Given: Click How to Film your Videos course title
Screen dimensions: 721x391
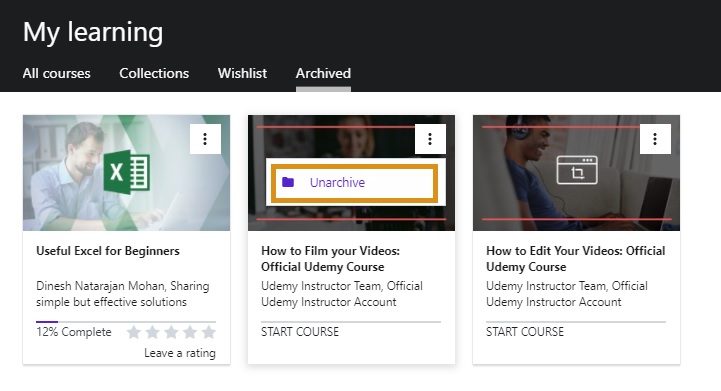Looking at the screenshot, I should click(x=331, y=259).
